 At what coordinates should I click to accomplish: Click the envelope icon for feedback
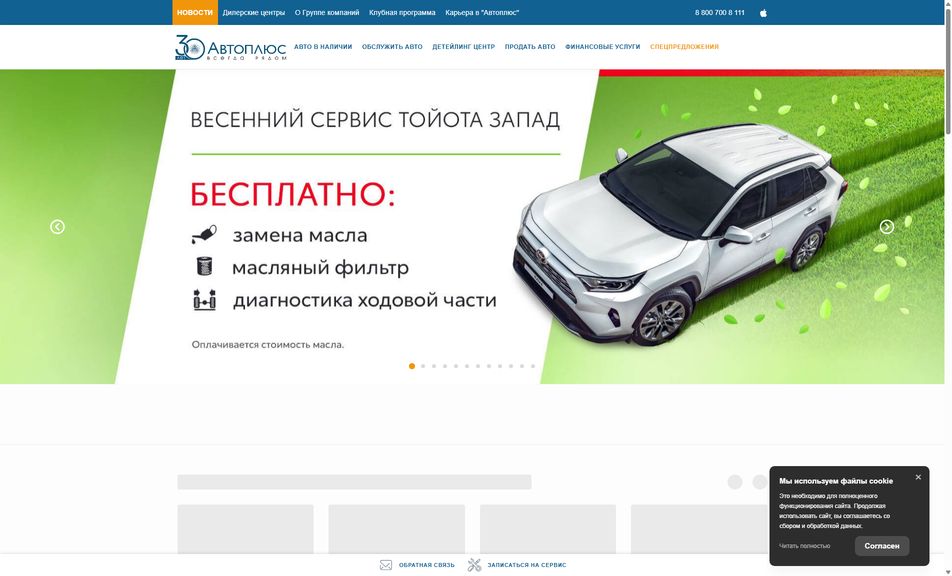pos(386,565)
